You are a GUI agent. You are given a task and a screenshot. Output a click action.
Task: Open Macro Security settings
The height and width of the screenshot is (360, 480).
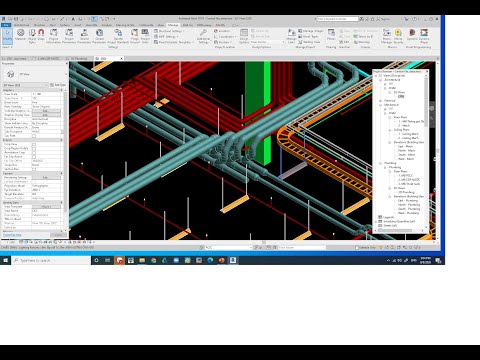click(398, 36)
